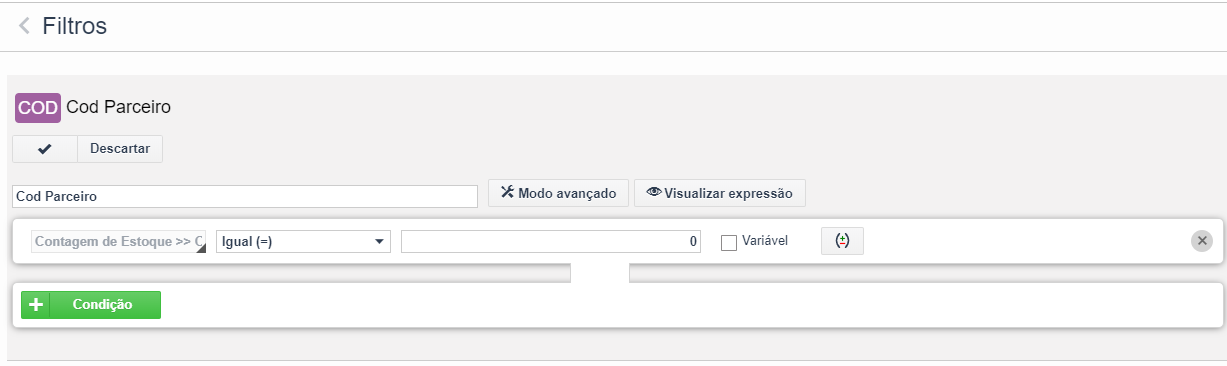Image resolution: width=1227 pixels, height=366 pixels.
Task: Click the purple COD badge
Action: point(38,107)
